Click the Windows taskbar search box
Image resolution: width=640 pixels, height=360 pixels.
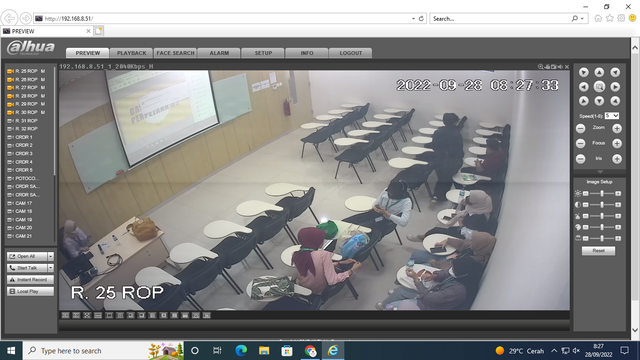pos(103,351)
